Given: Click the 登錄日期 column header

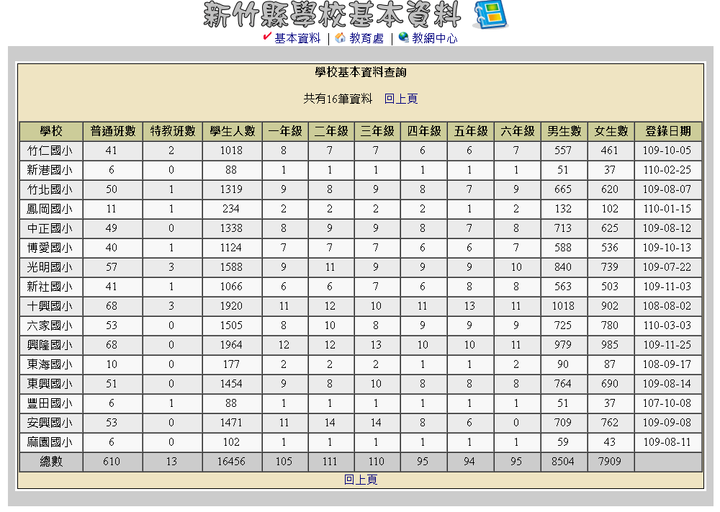Looking at the screenshot, I should point(668,131).
